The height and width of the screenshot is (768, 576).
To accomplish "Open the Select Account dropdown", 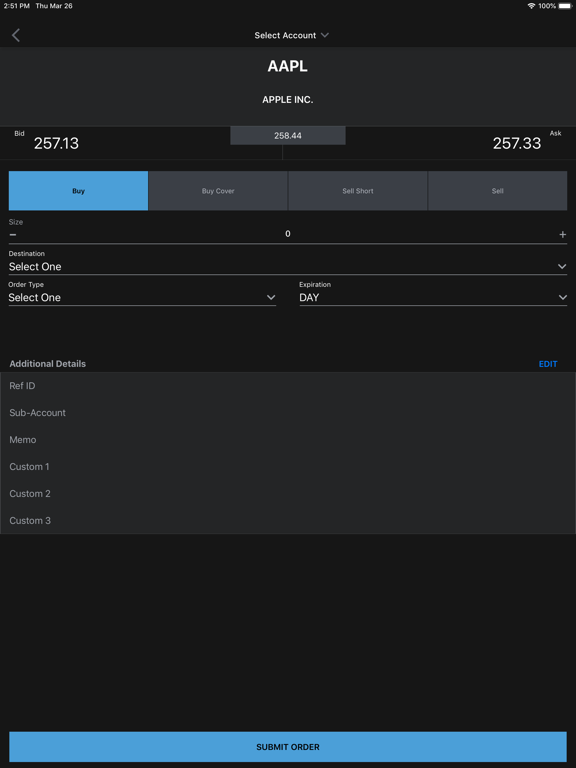I will (x=291, y=35).
